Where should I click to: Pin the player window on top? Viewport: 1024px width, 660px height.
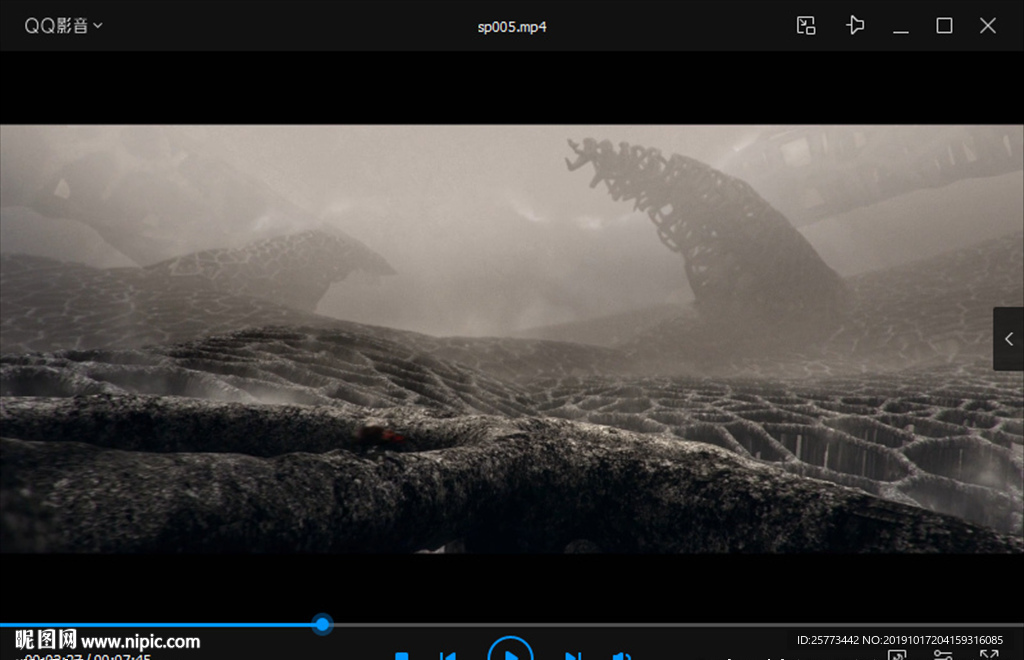tap(855, 25)
